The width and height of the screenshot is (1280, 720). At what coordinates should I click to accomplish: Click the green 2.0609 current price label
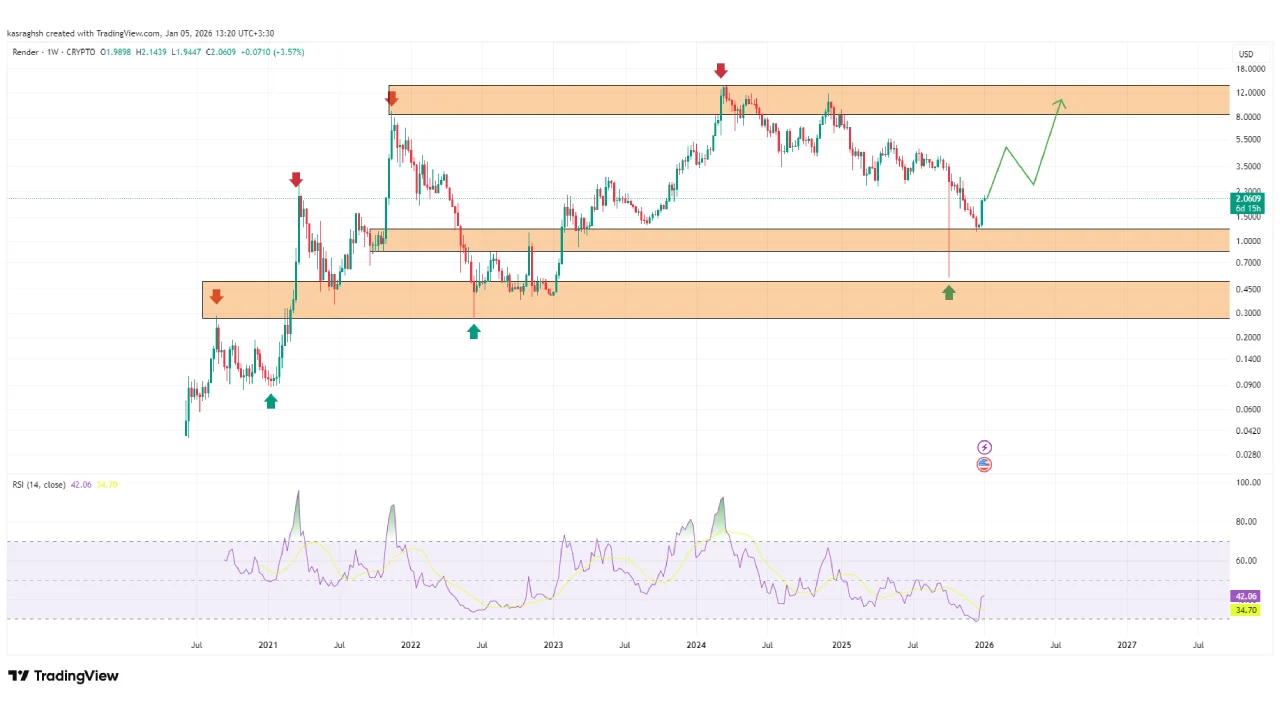pos(1246,199)
